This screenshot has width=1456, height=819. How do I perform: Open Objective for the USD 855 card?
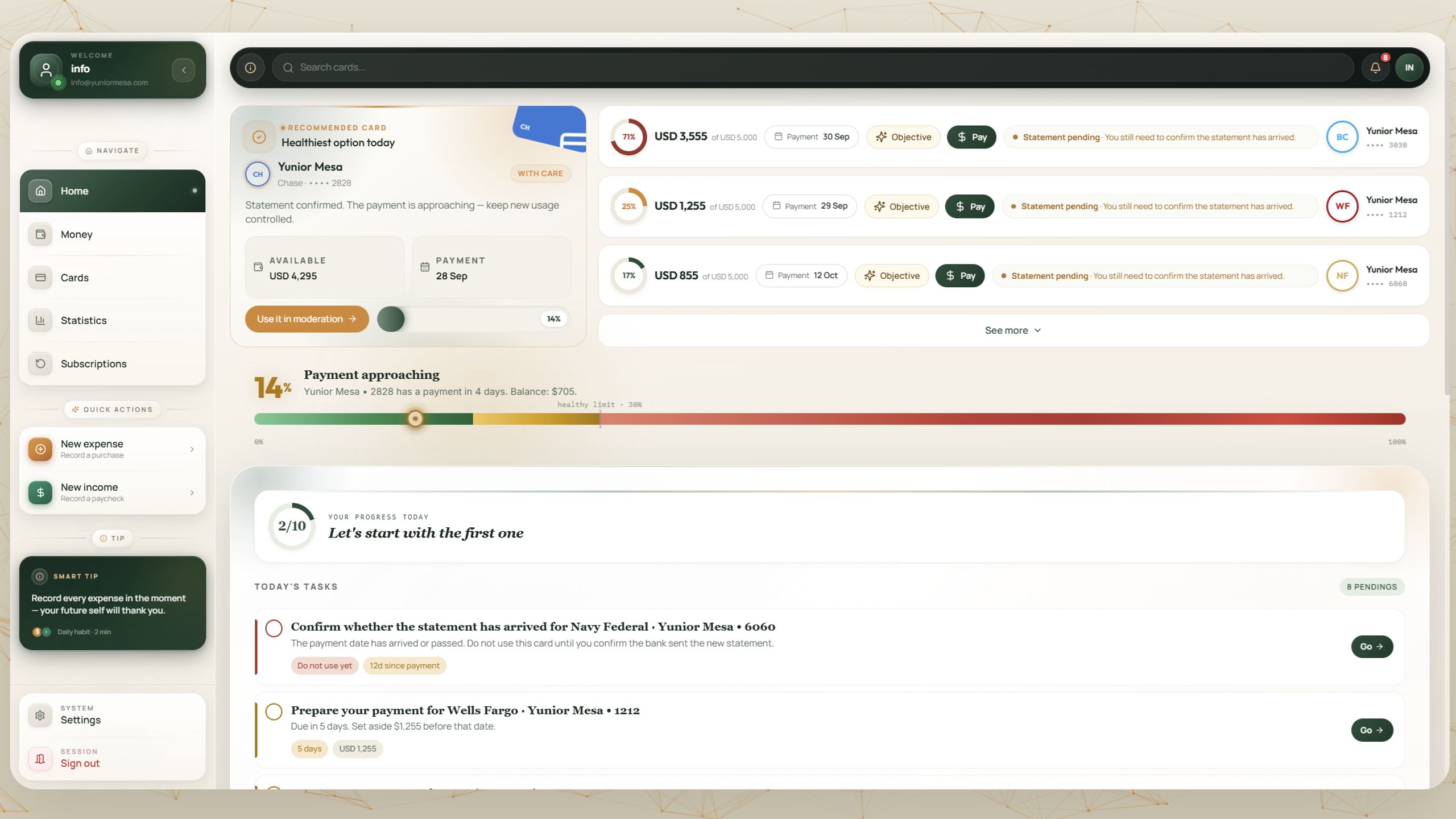click(x=892, y=276)
